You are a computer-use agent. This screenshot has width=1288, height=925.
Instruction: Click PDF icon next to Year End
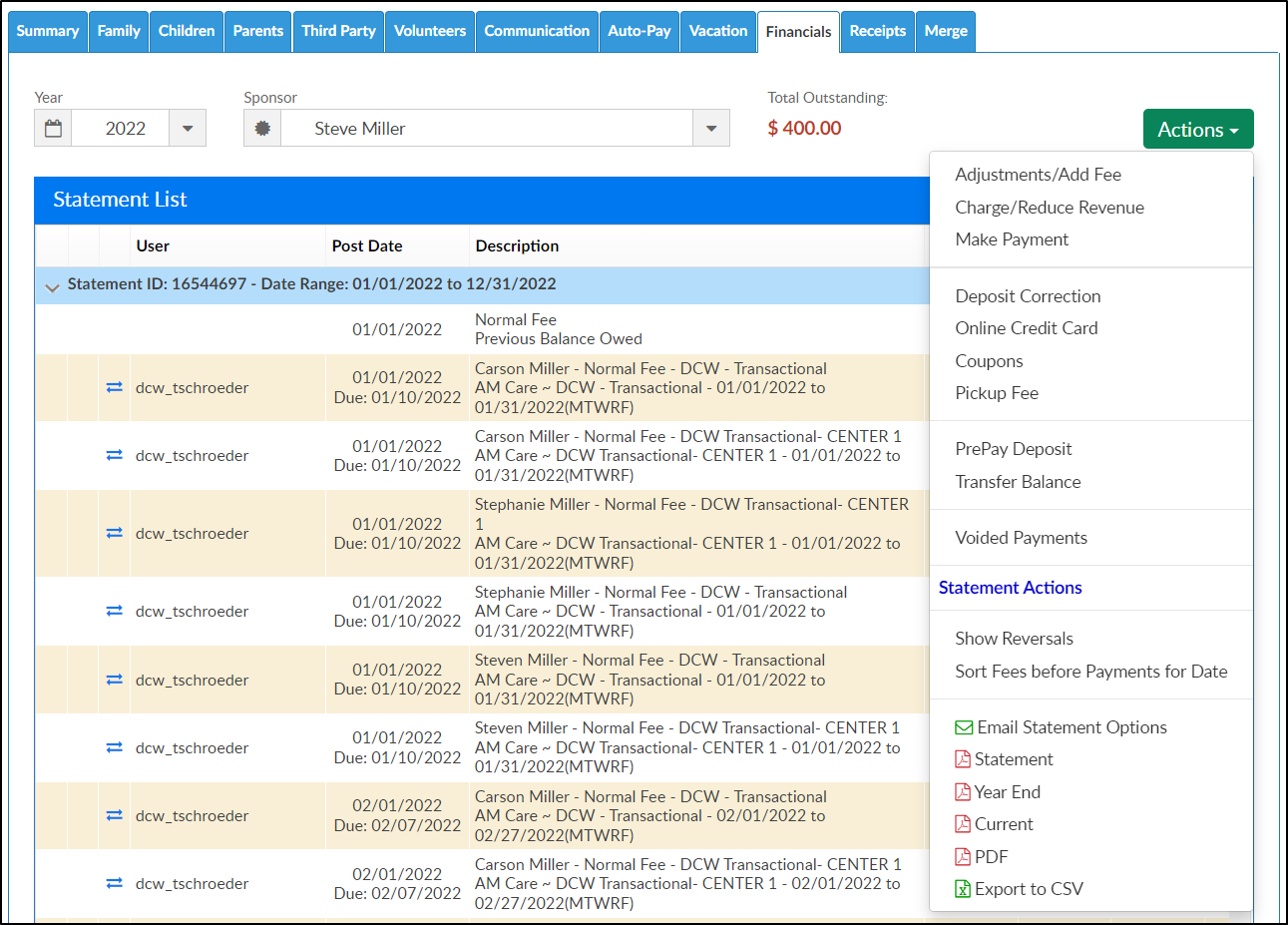[x=963, y=792]
